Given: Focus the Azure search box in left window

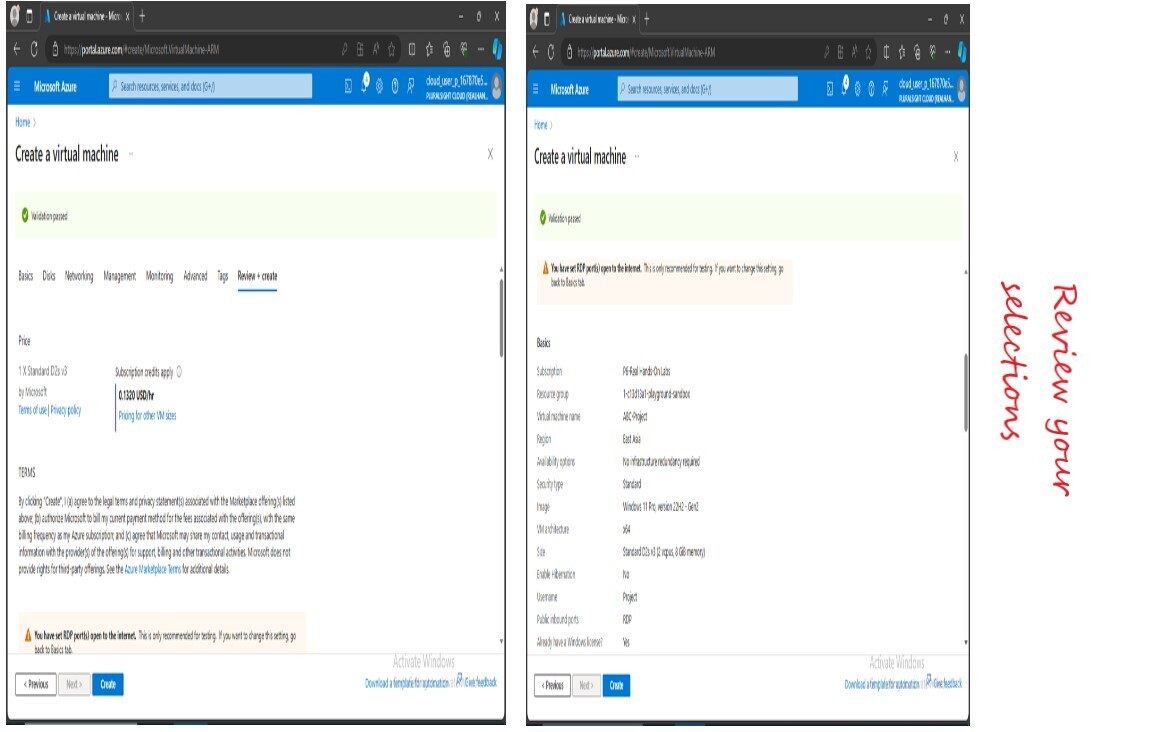Looking at the screenshot, I should click(x=210, y=86).
